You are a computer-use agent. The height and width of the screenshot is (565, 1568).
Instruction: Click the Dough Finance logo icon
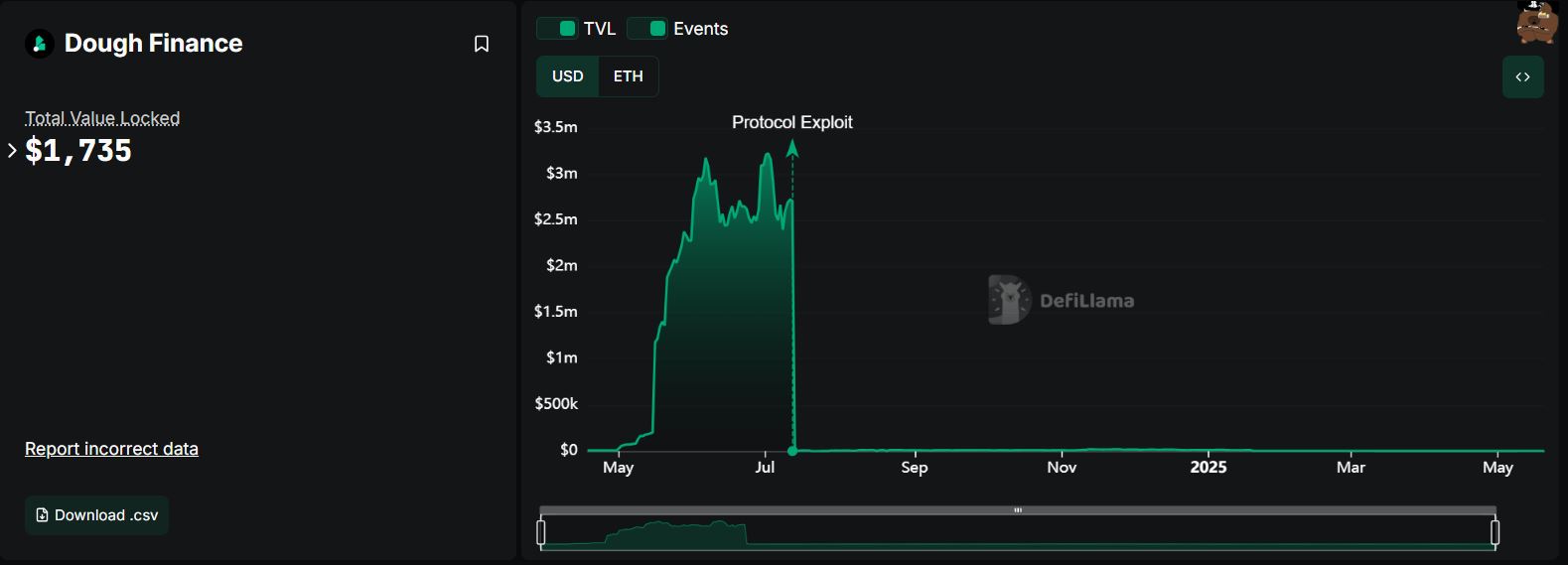pyautogui.click(x=40, y=44)
